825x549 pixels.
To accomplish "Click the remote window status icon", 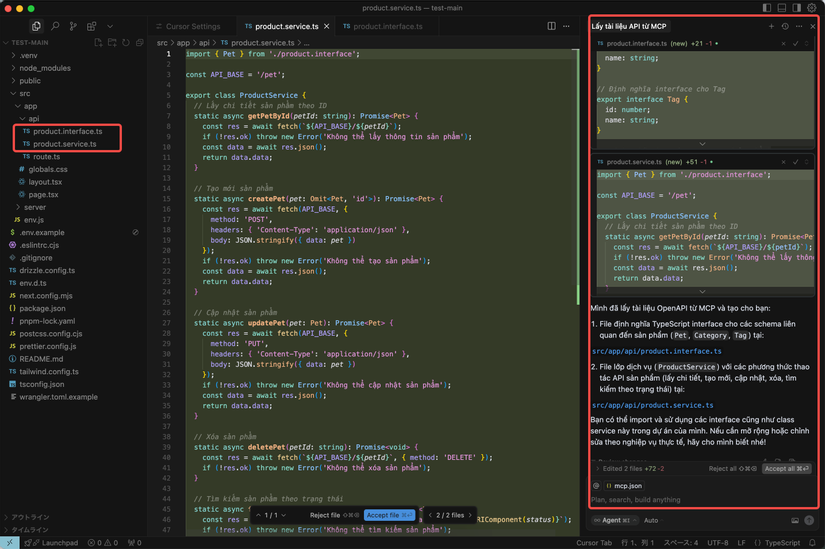I will 9,543.
